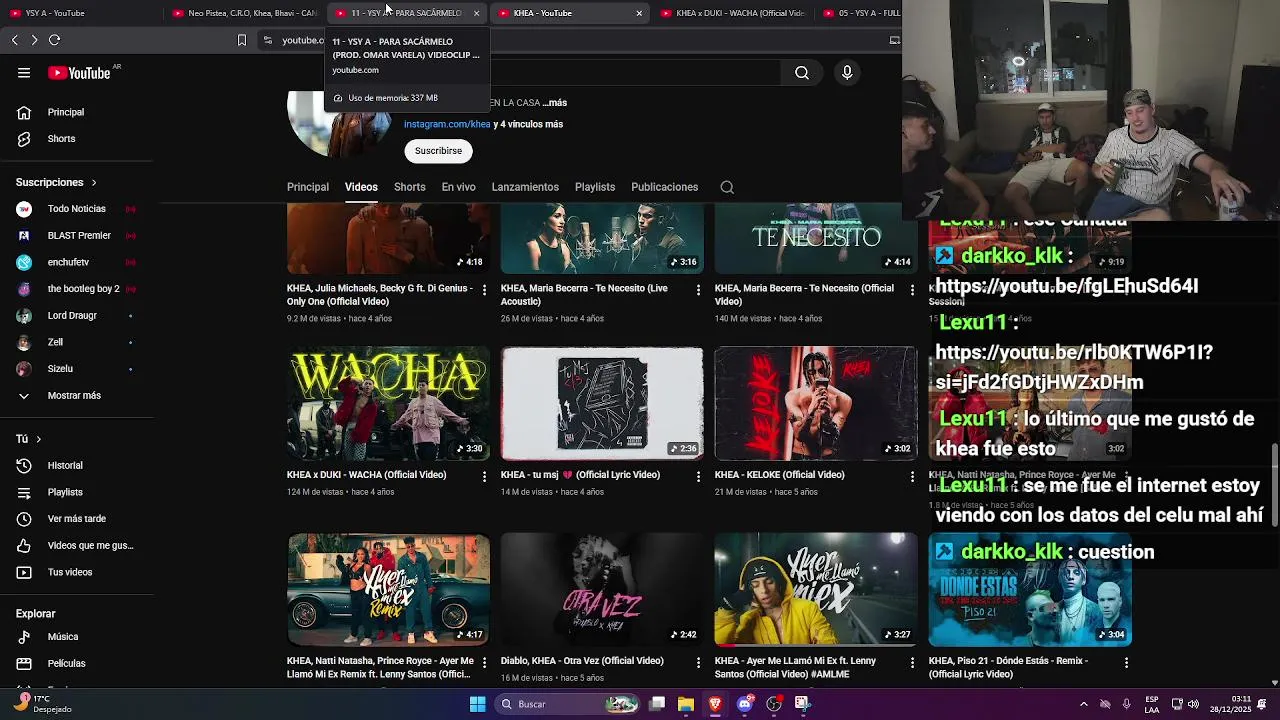1280x720 pixels.
Task: Open instagram.com/khea link
Action: (447, 124)
